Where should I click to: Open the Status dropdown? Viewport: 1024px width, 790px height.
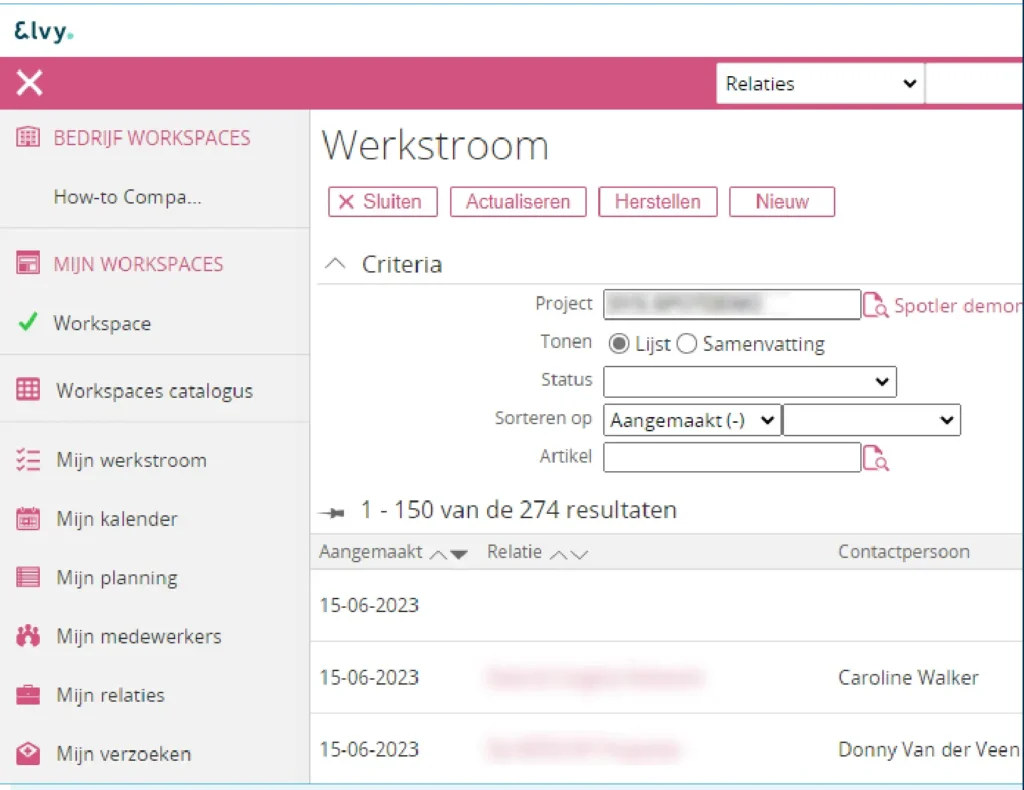[x=749, y=381]
